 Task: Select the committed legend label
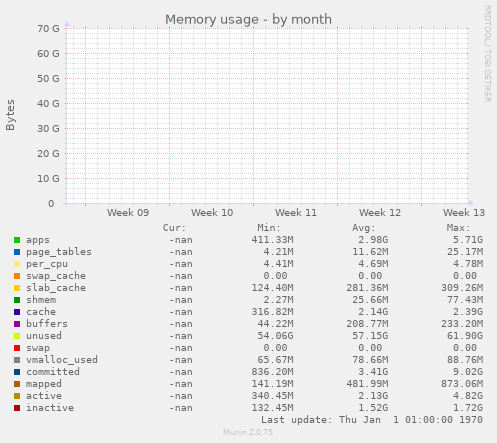[x=53, y=372]
